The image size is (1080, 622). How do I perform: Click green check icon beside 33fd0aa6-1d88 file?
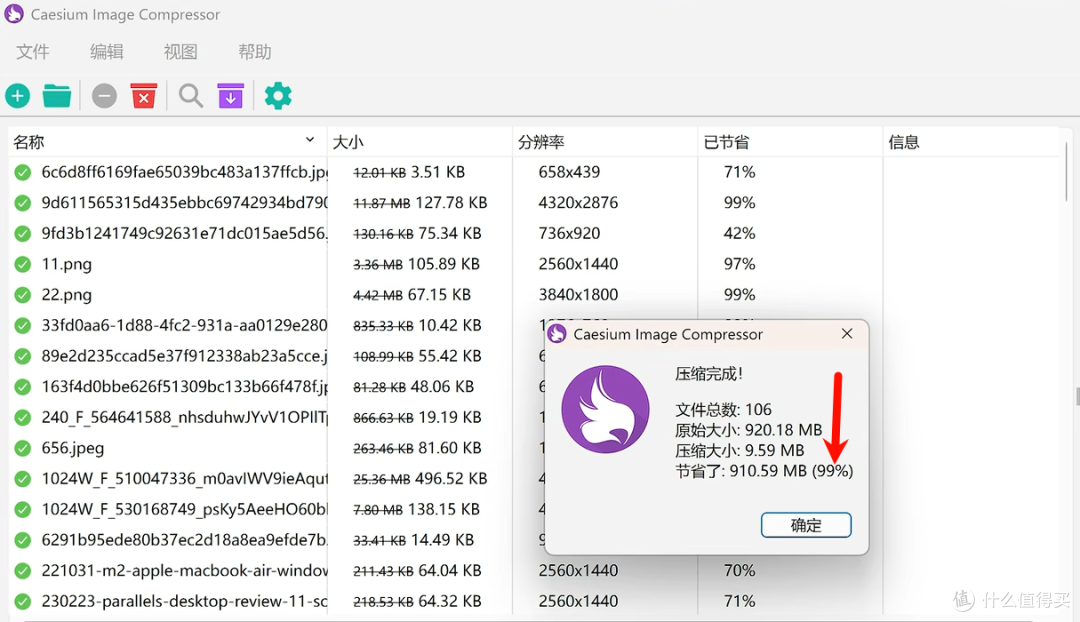[x=23, y=325]
